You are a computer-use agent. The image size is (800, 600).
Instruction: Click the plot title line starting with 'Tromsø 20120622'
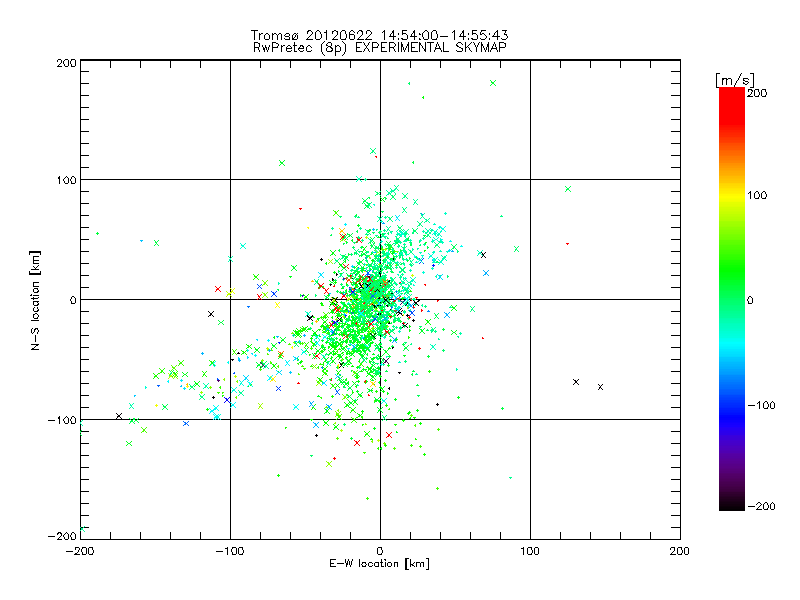coord(379,35)
